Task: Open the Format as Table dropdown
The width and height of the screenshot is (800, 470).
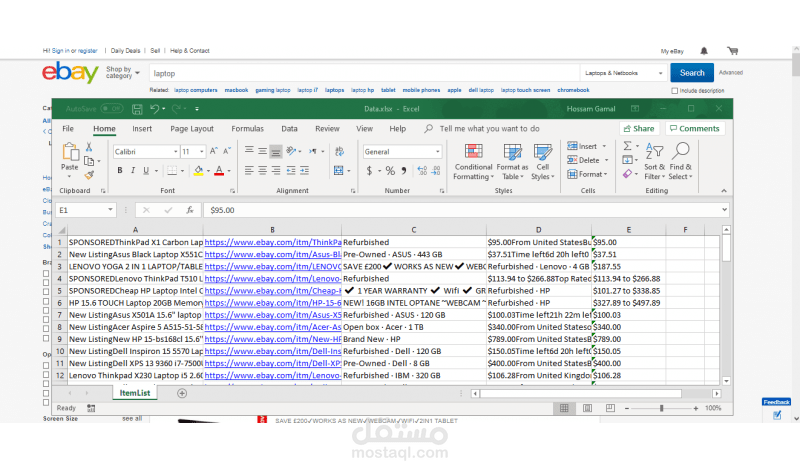Action: click(512, 162)
